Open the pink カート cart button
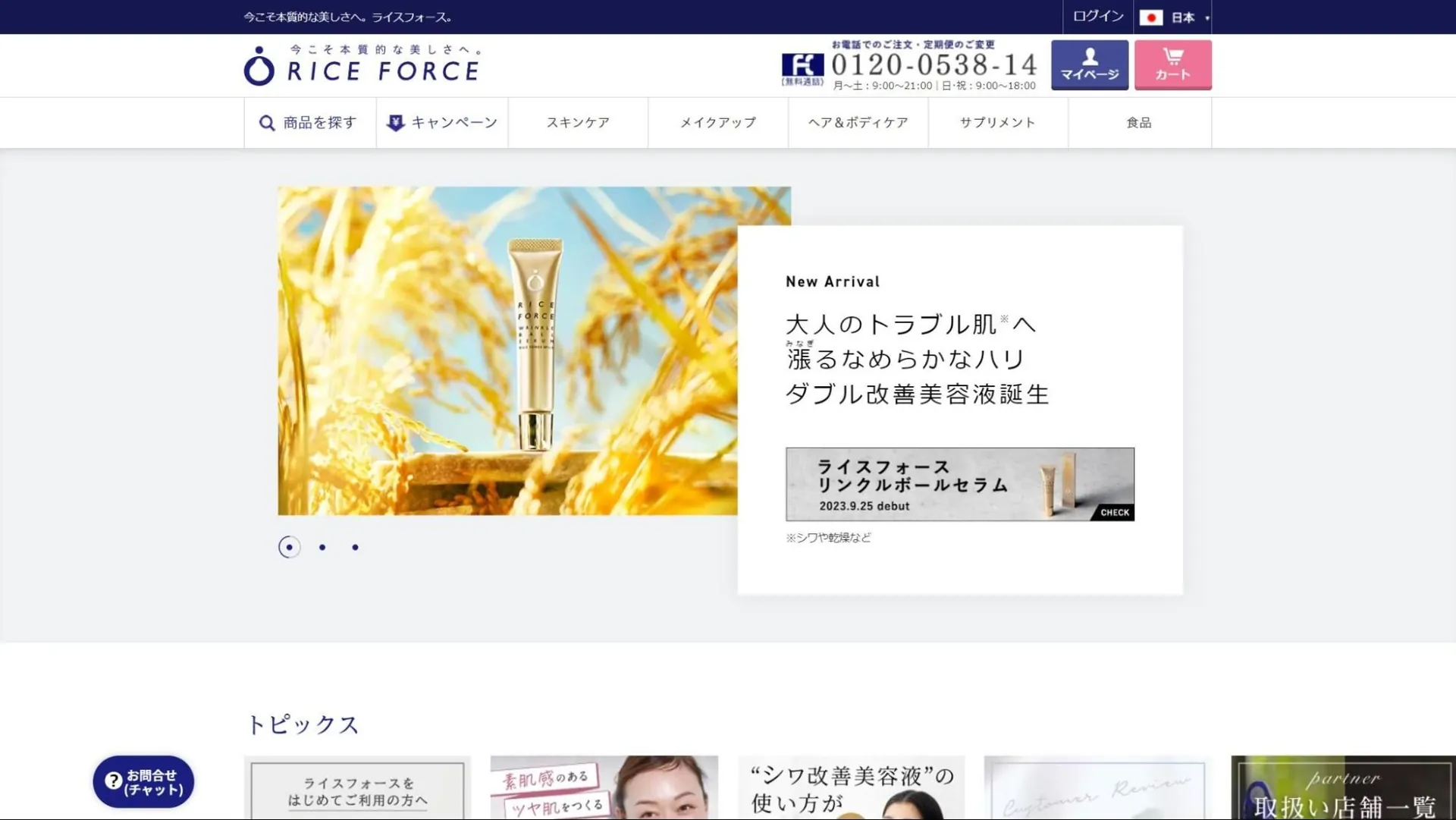This screenshot has width=1456, height=820. coord(1172,65)
